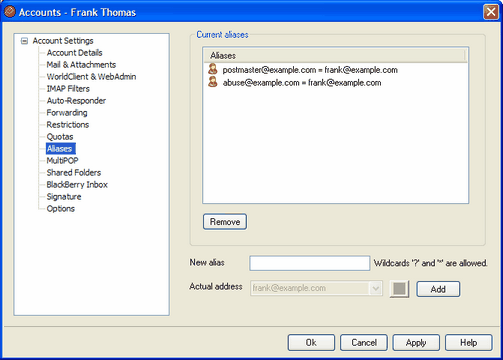
Task: Click the Remove button
Action: [225, 222]
